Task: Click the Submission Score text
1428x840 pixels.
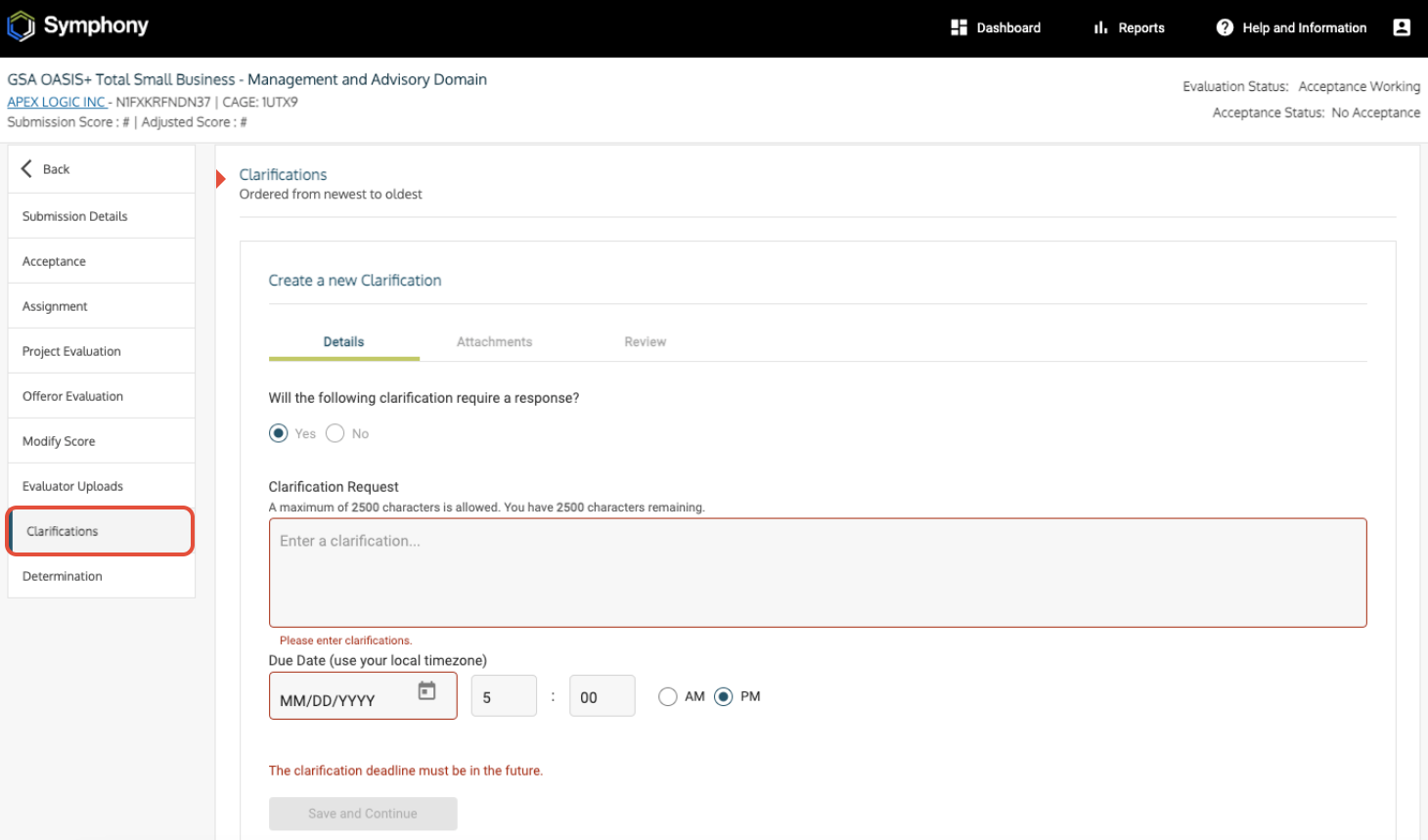Action: (68, 122)
